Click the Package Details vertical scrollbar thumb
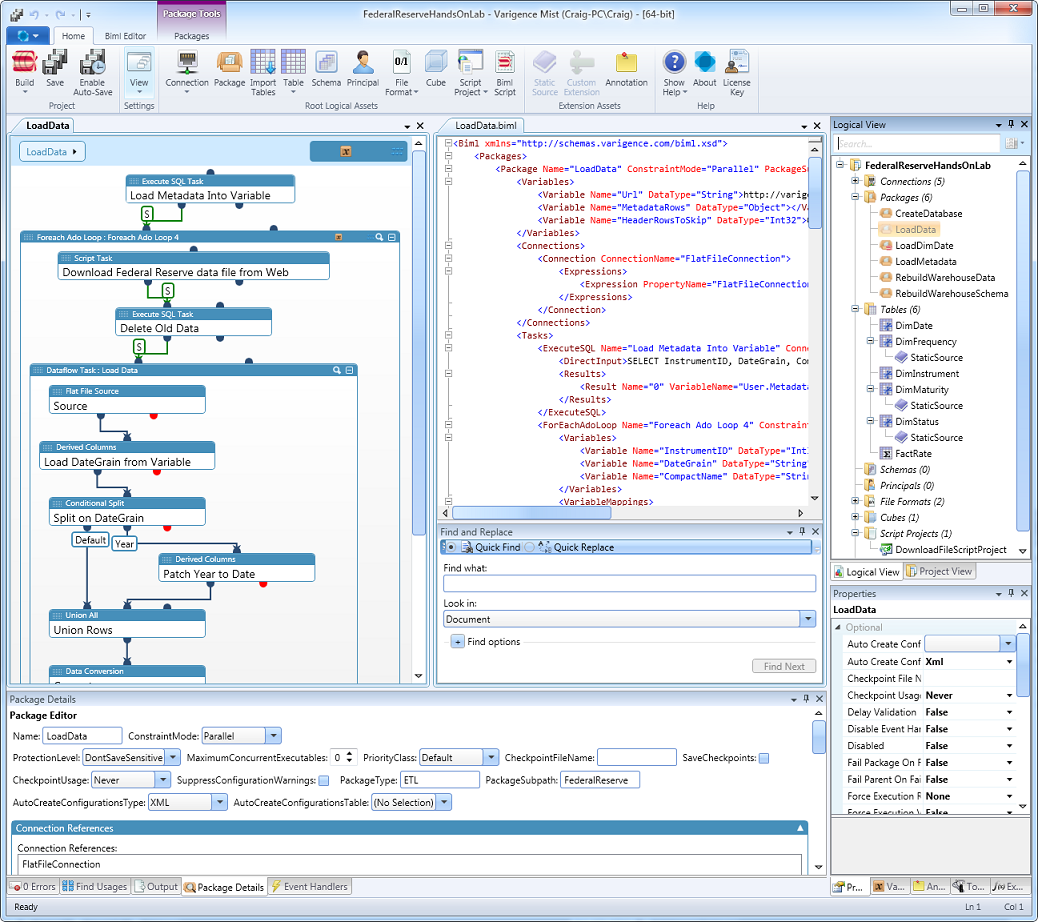The image size is (1038, 922). [819, 737]
